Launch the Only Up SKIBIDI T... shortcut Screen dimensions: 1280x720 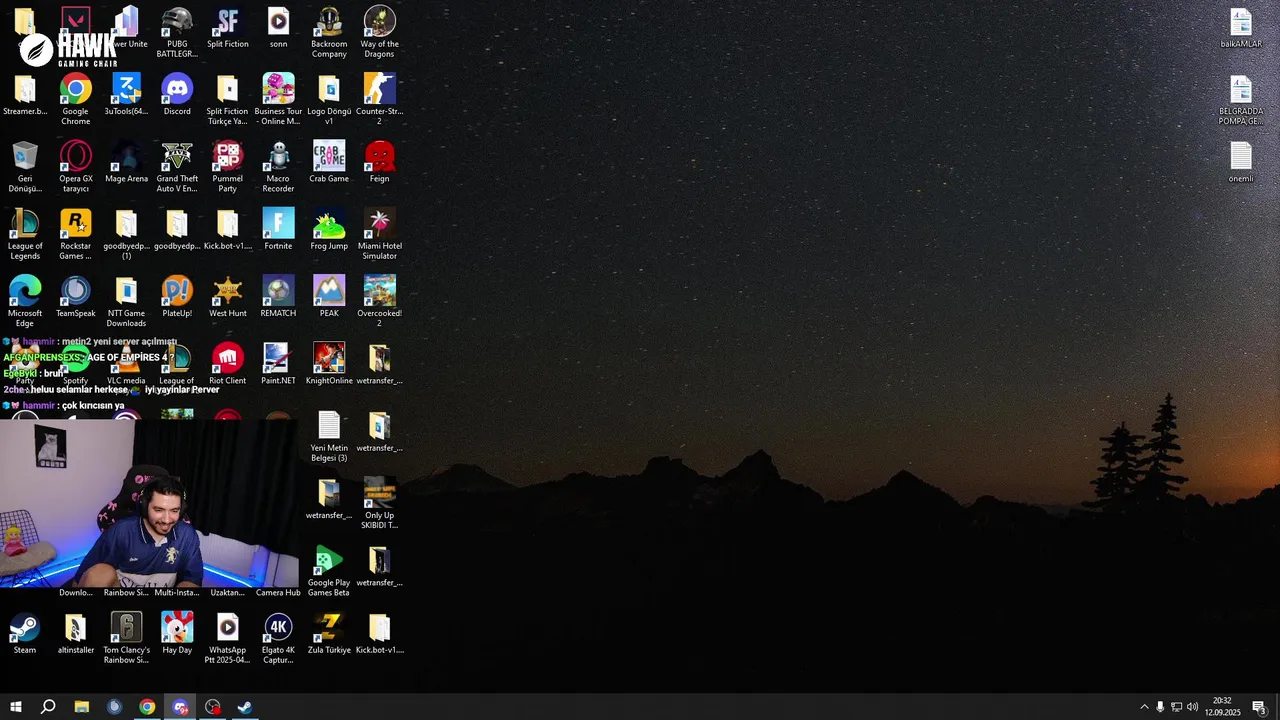[x=380, y=503]
